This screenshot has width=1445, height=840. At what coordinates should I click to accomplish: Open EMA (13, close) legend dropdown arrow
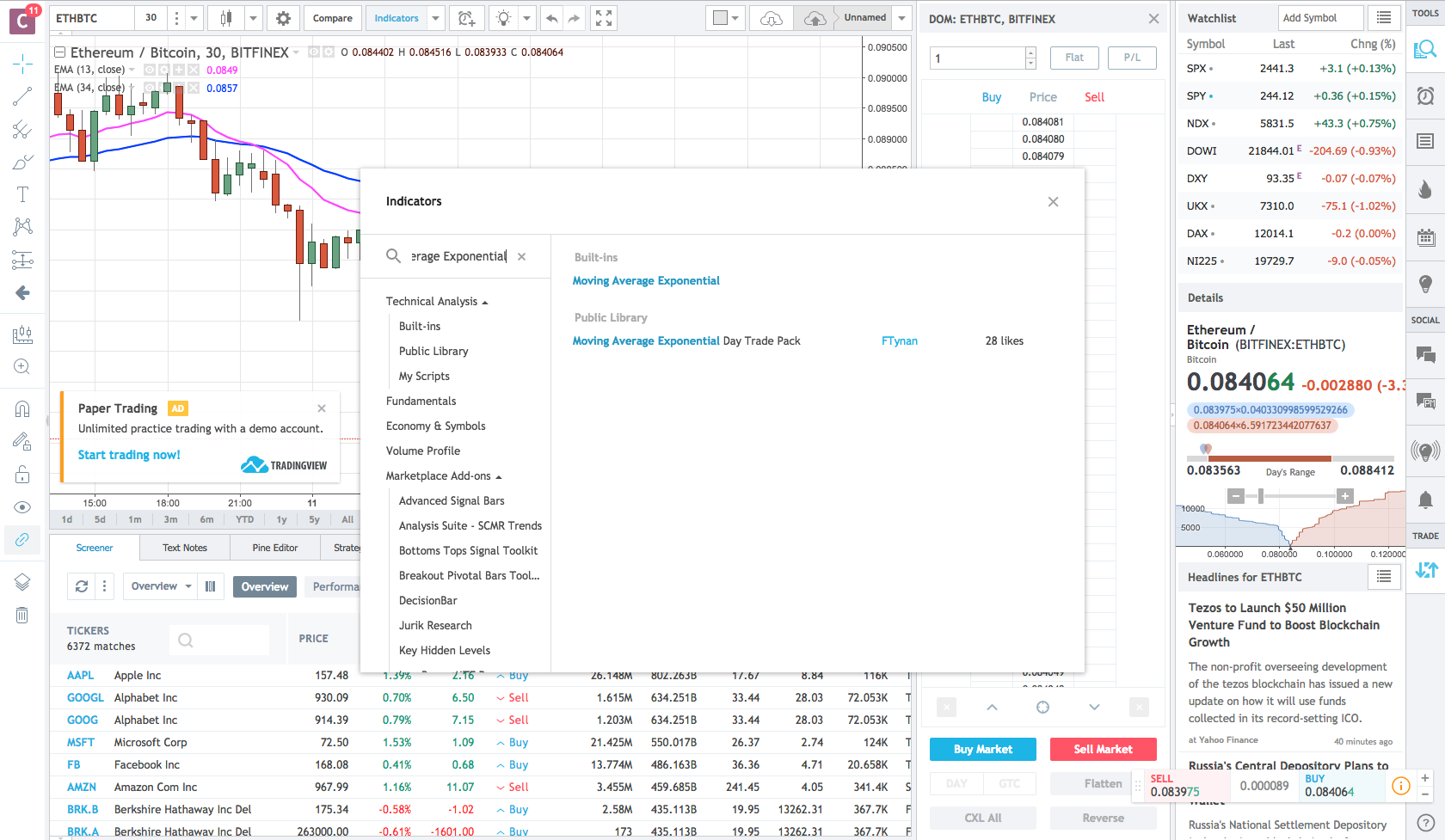pos(132,70)
